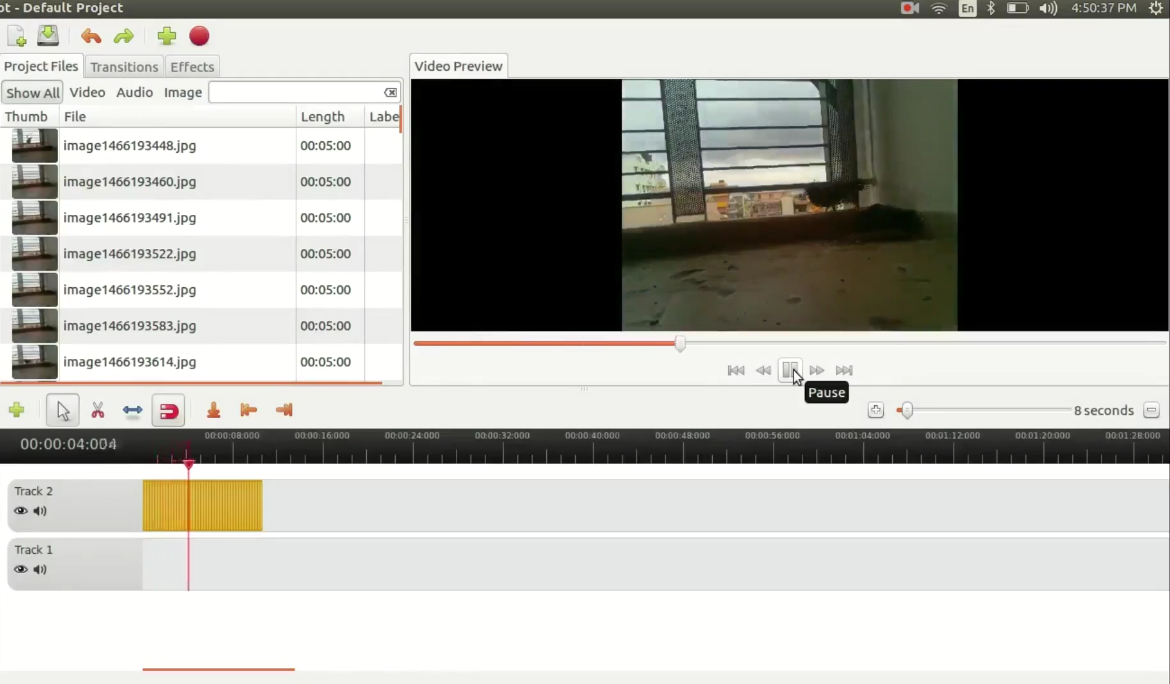Open the Wi-Fi network menu
Screen dimensions: 1170x684
(939, 8)
